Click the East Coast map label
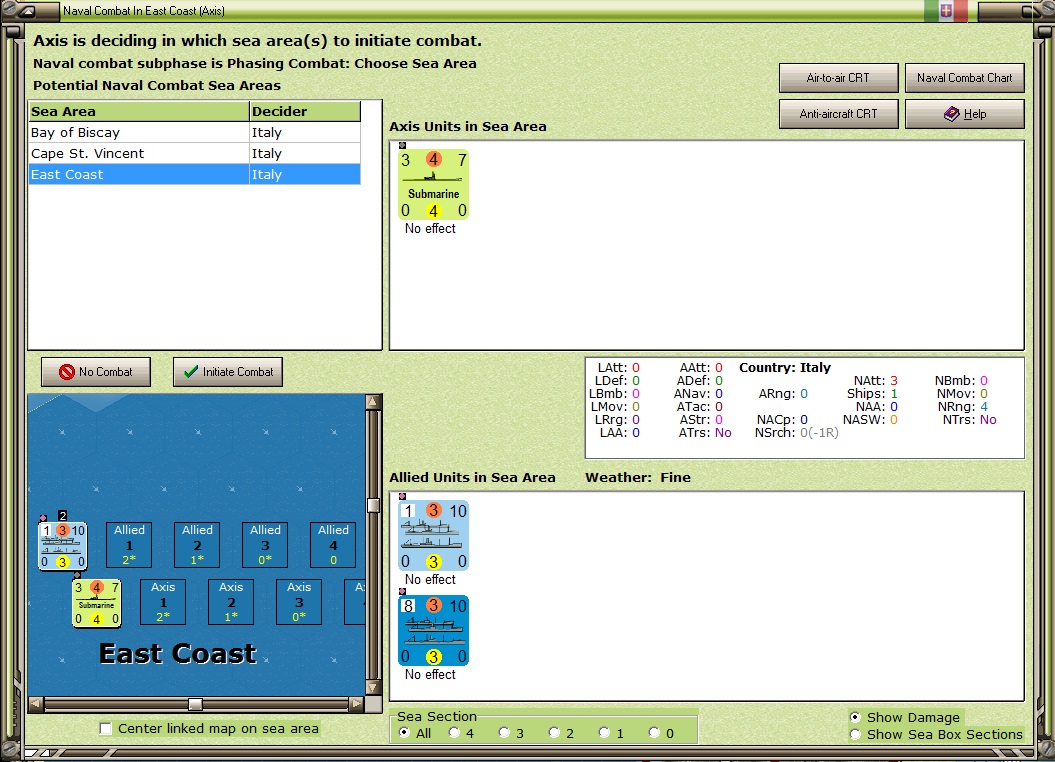This screenshot has height=762, width=1055. click(x=178, y=654)
